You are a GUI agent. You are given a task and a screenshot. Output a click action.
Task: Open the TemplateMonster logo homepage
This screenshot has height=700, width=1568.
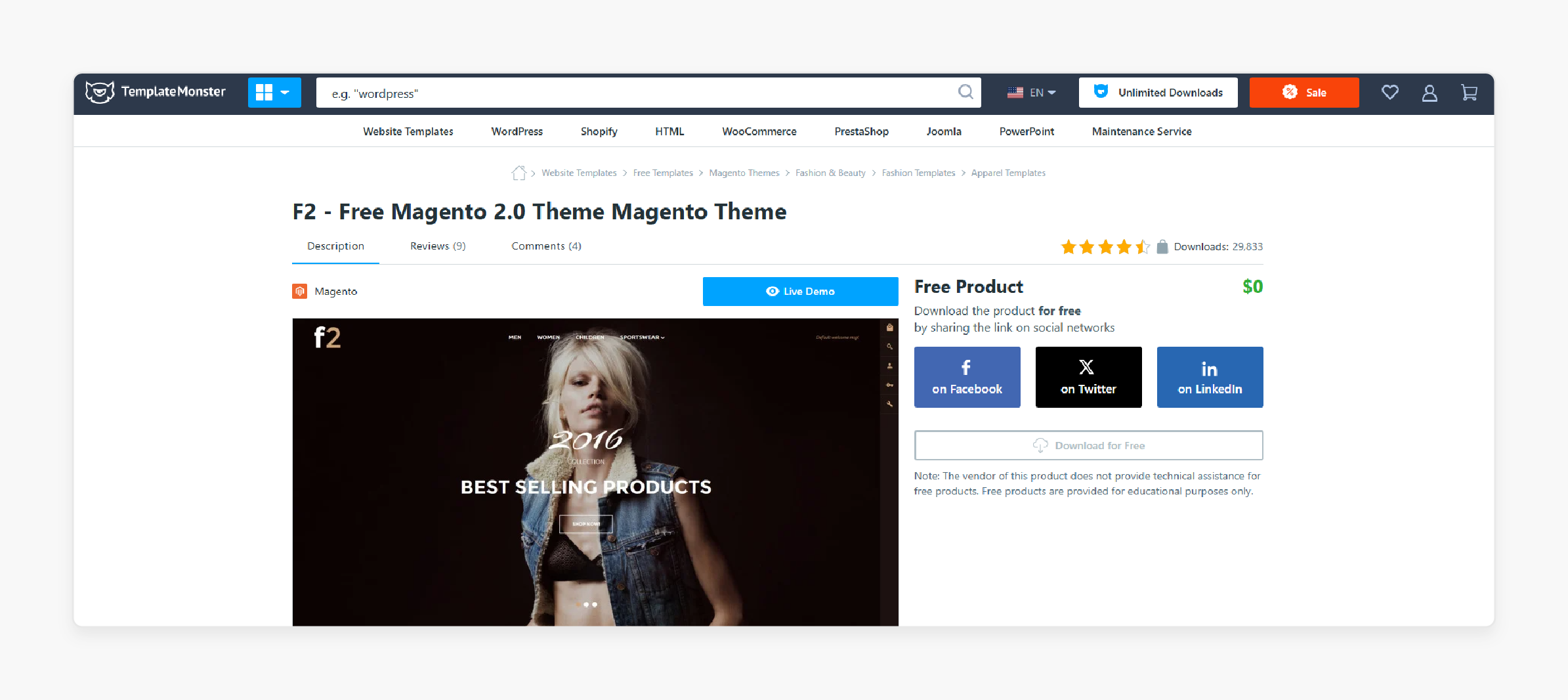point(156,92)
